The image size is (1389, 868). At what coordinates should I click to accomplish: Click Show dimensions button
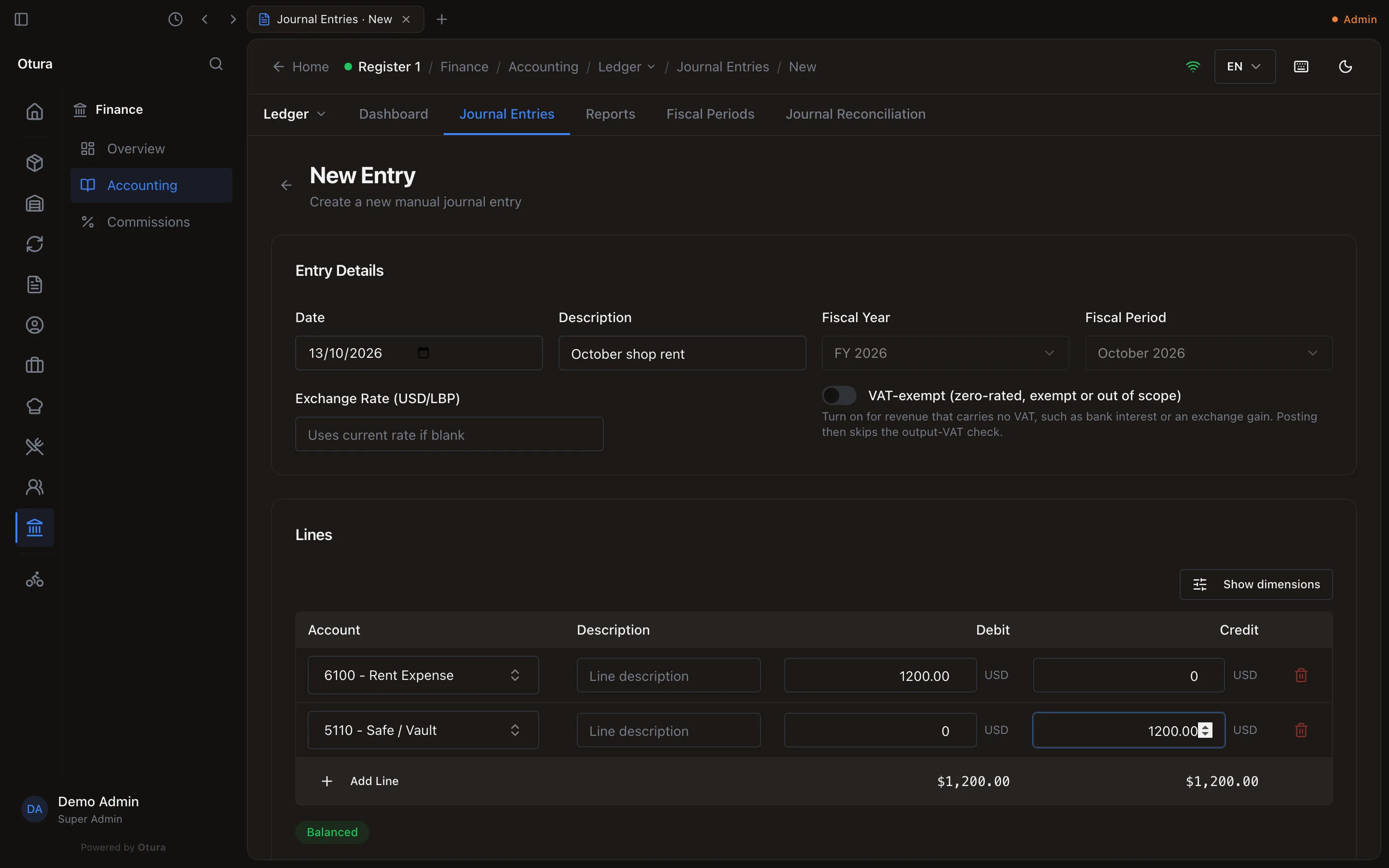[x=1256, y=584]
